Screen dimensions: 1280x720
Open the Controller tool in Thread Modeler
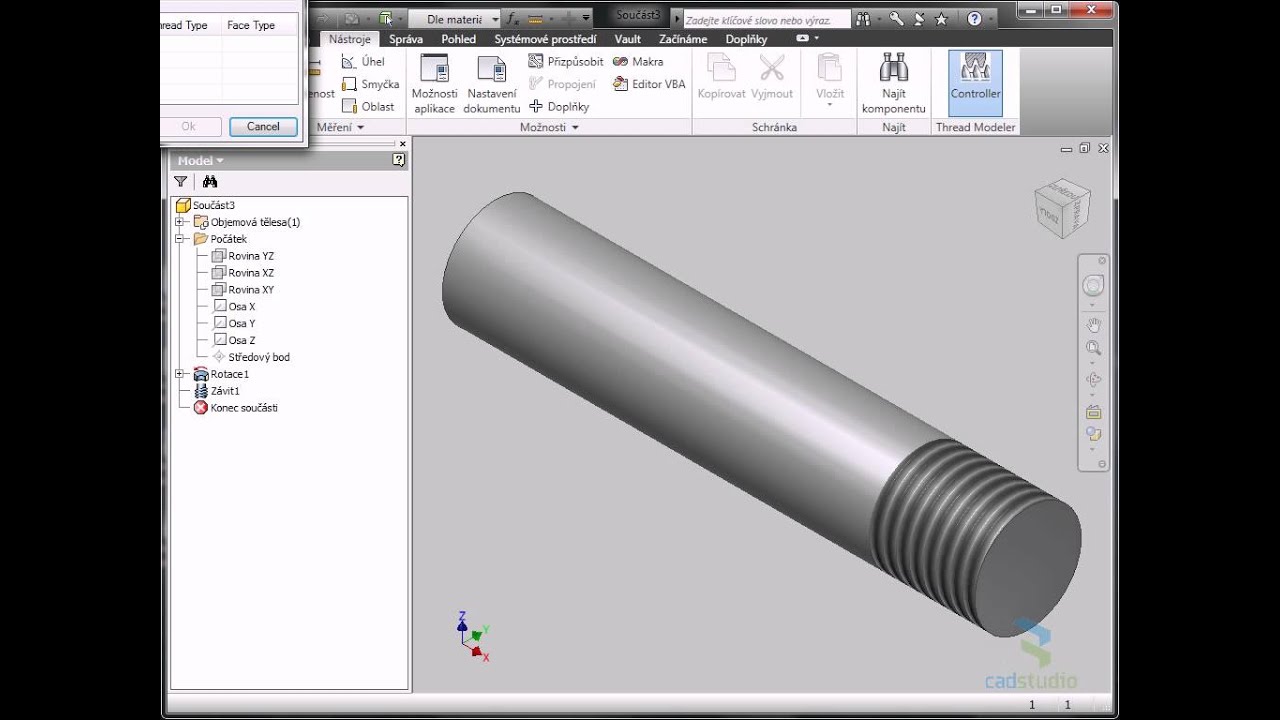[975, 82]
